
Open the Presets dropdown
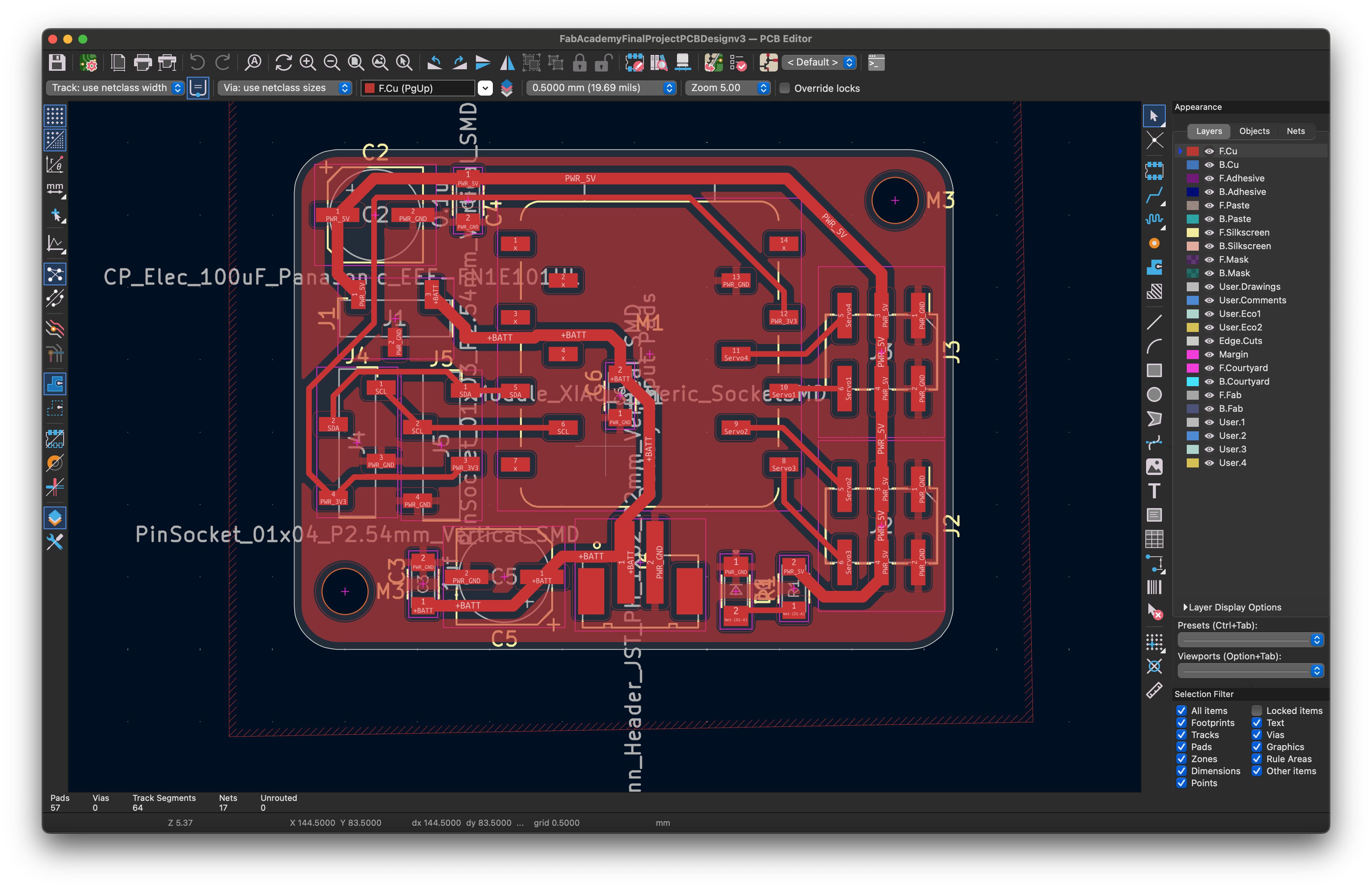pyautogui.click(x=1250, y=639)
